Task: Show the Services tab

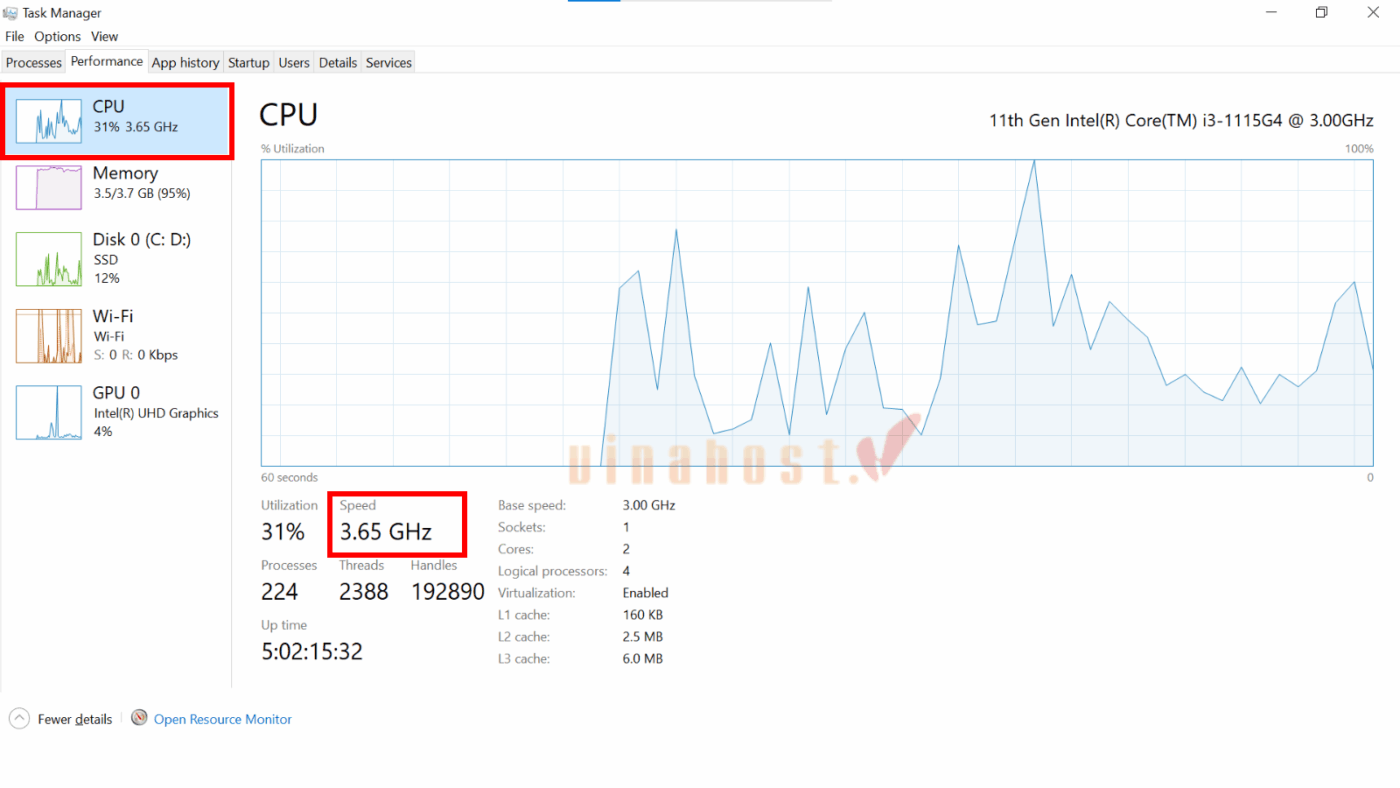Action: (388, 63)
